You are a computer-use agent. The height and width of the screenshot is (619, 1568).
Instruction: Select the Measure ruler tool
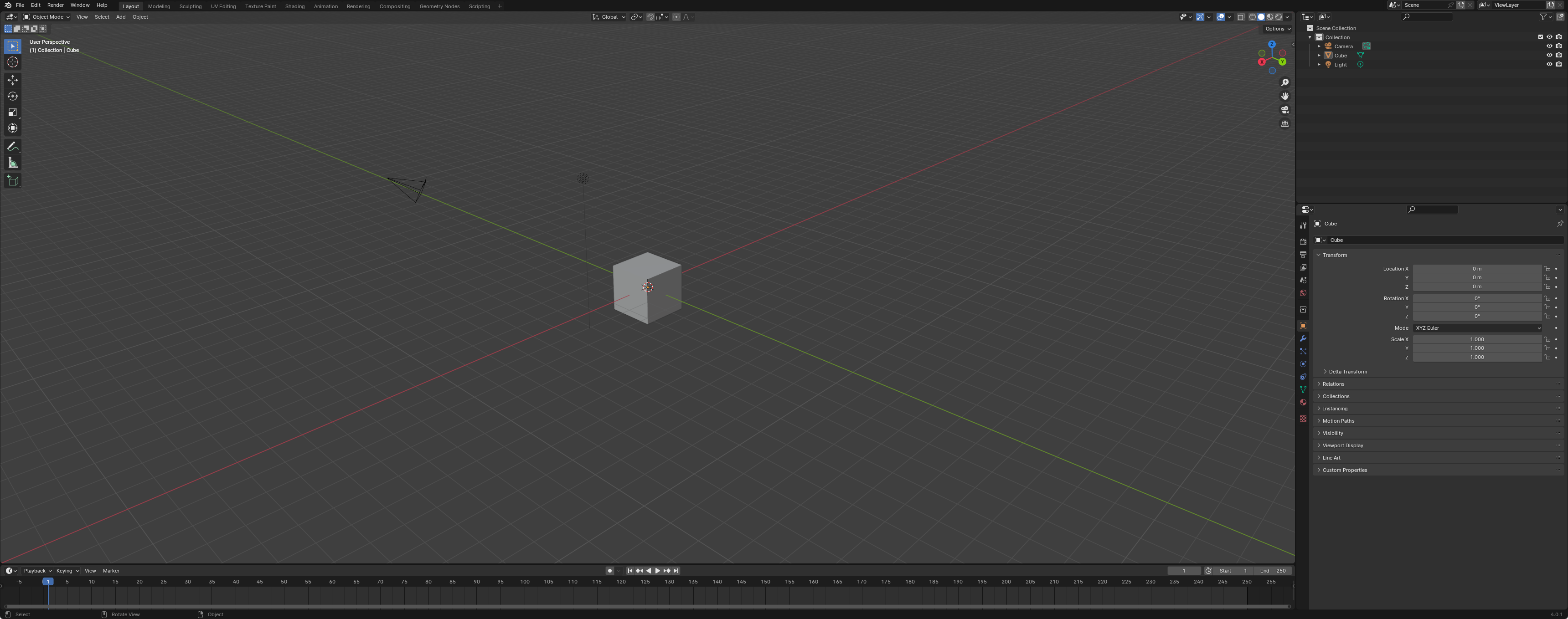12,162
